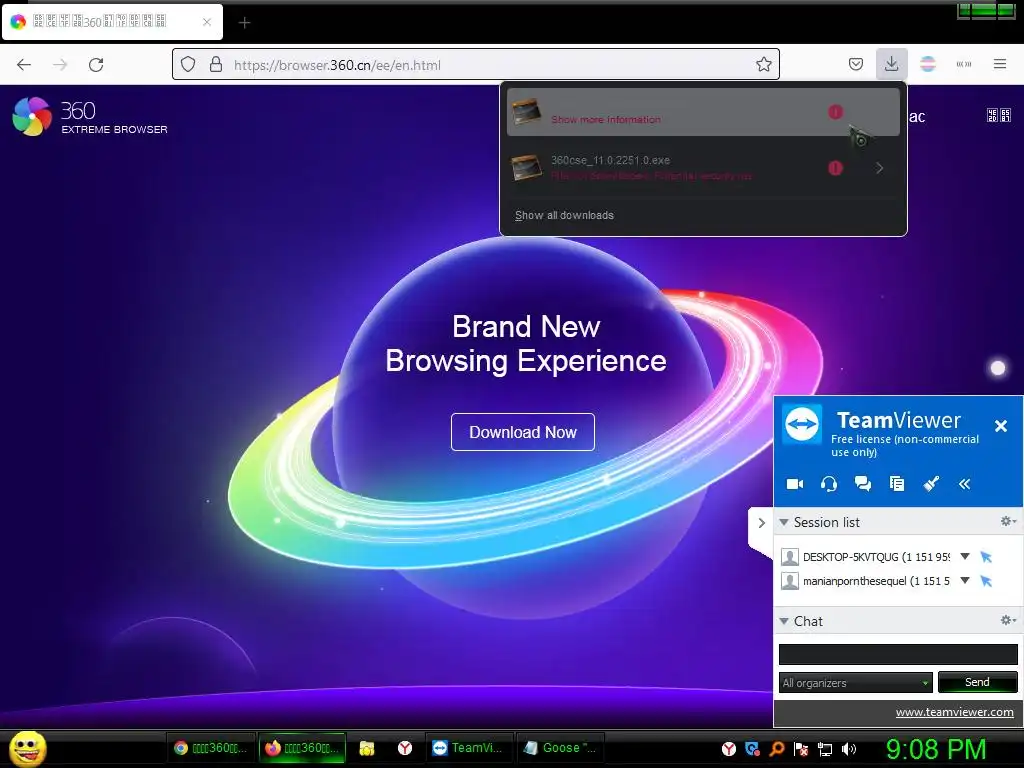
Task: Click the language switch icon at page top right
Action: [x=999, y=116]
